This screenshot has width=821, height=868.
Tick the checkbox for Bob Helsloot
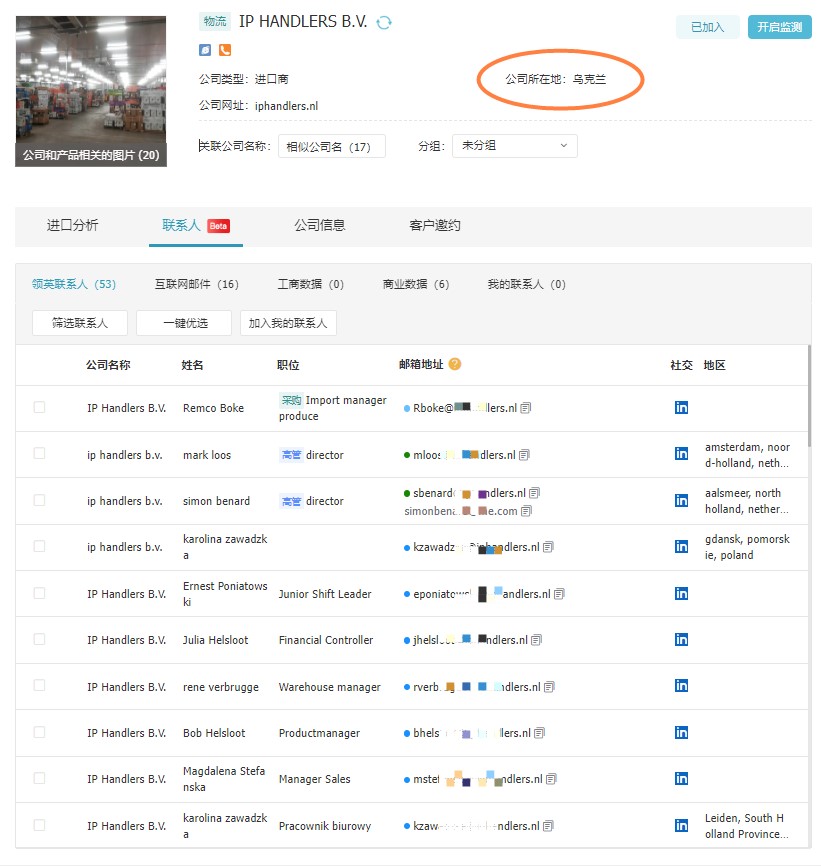tap(39, 732)
